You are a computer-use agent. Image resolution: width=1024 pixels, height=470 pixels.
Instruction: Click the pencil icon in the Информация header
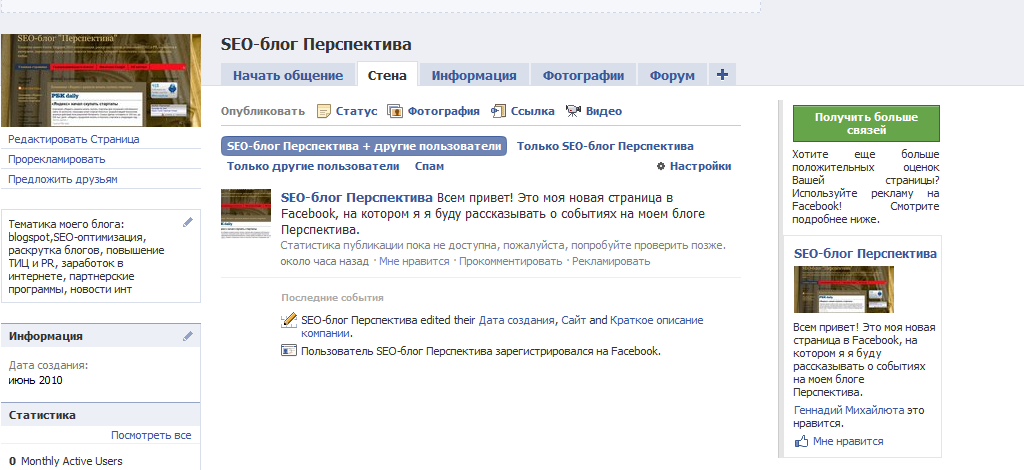[x=188, y=336]
